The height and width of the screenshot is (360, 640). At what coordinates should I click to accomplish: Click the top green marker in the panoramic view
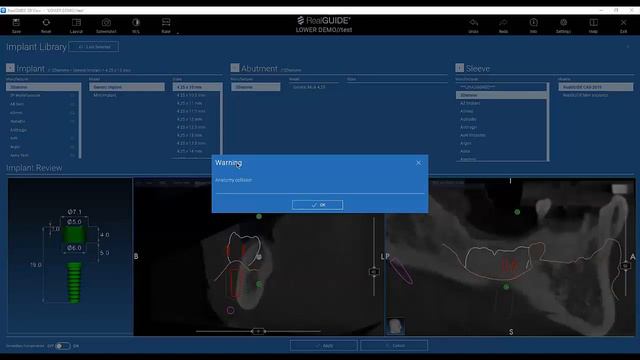coord(517,212)
